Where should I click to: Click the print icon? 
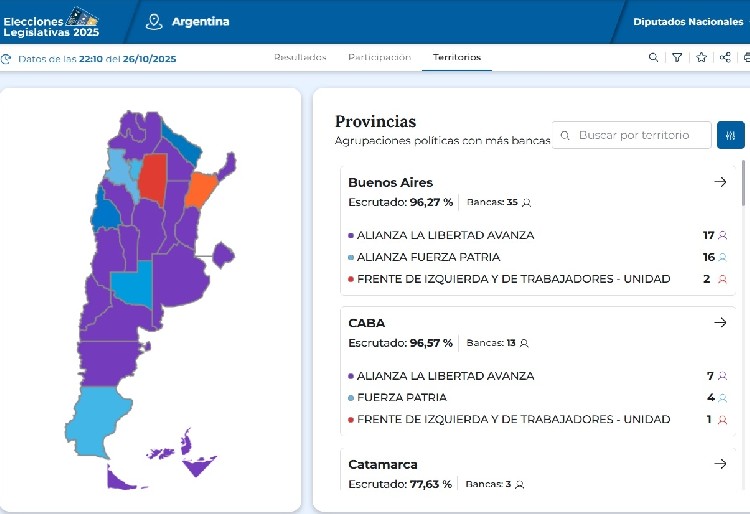coord(745,58)
